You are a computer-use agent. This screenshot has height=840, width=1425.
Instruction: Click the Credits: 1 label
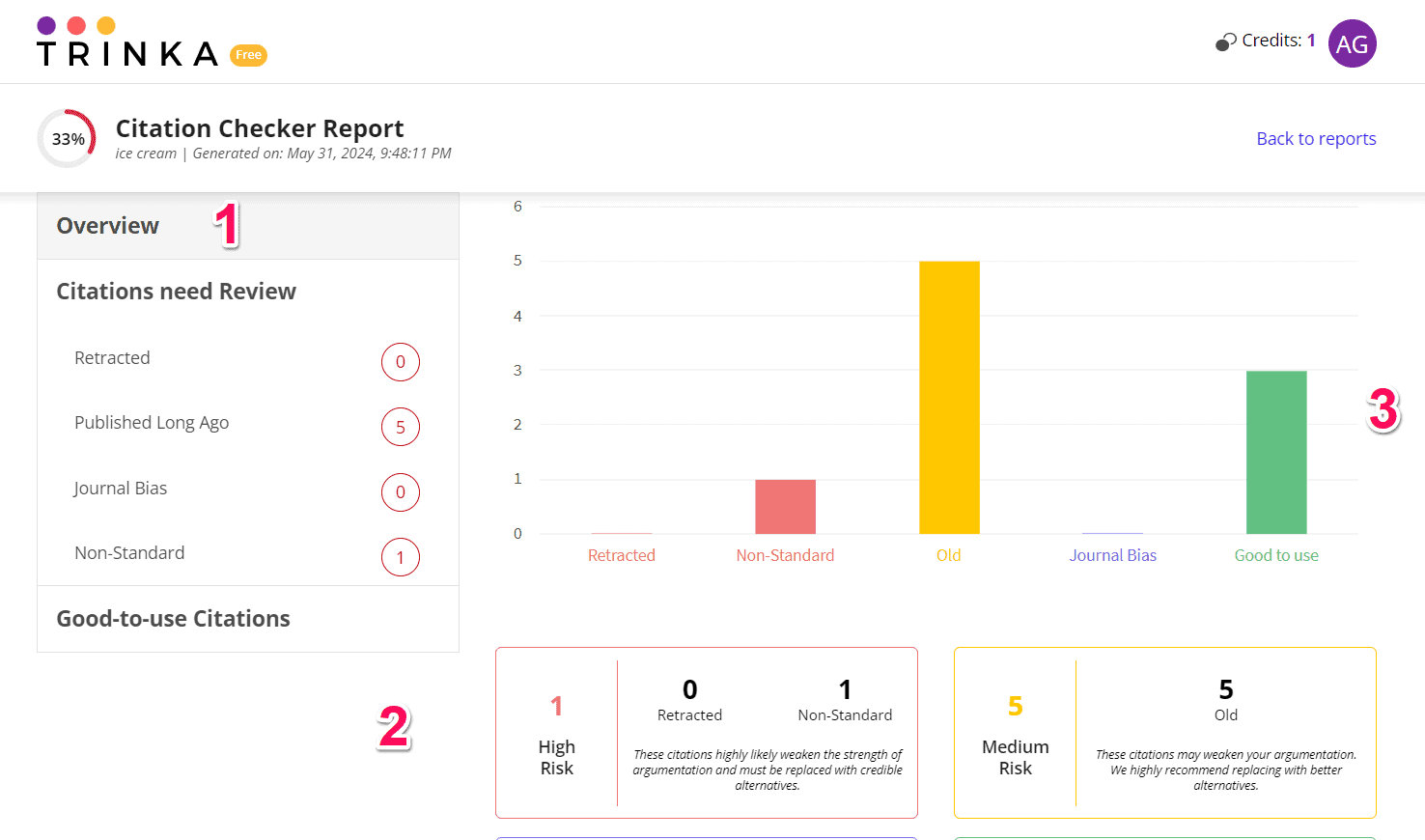1278,41
